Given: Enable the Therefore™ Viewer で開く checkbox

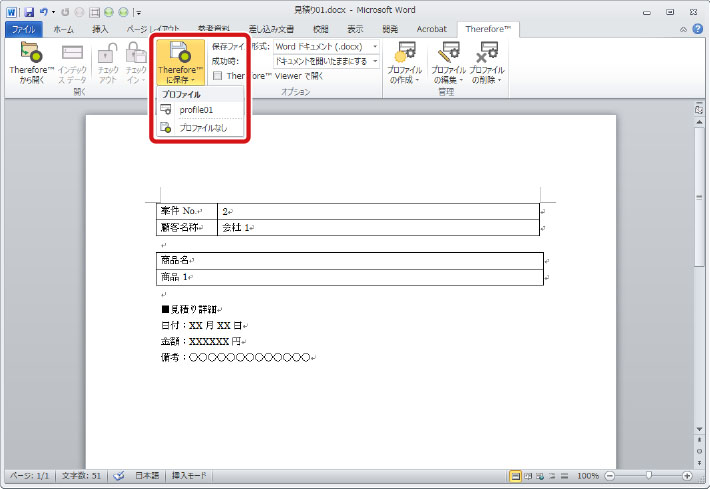Looking at the screenshot, I should click(x=217, y=76).
